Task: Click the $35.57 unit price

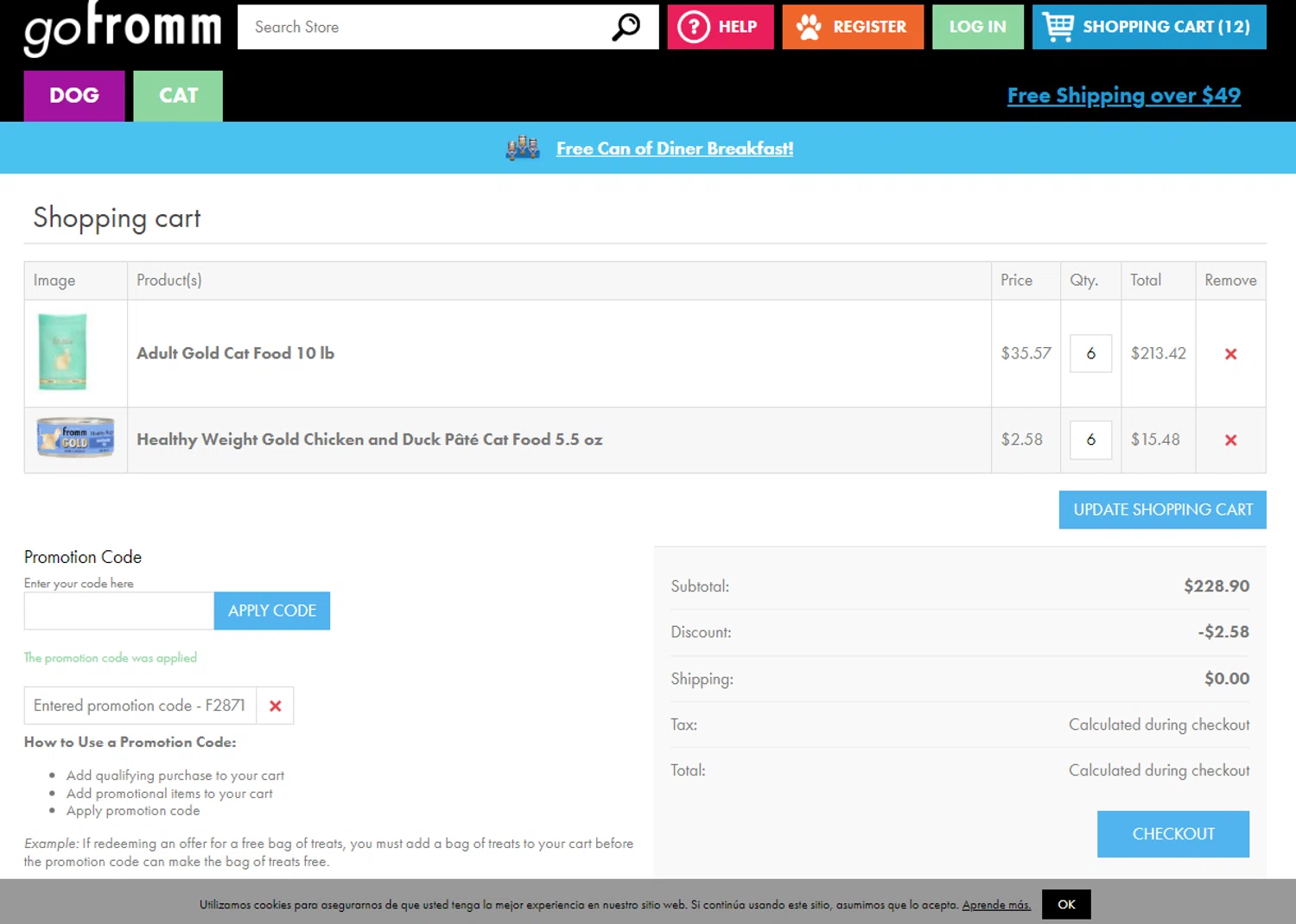Action: point(1026,353)
